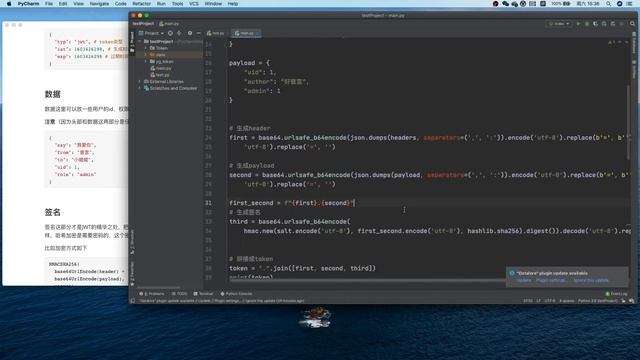This screenshot has width=640, height=360.
Task: Click the green Run button in toolbar
Action: click(578, 24)
